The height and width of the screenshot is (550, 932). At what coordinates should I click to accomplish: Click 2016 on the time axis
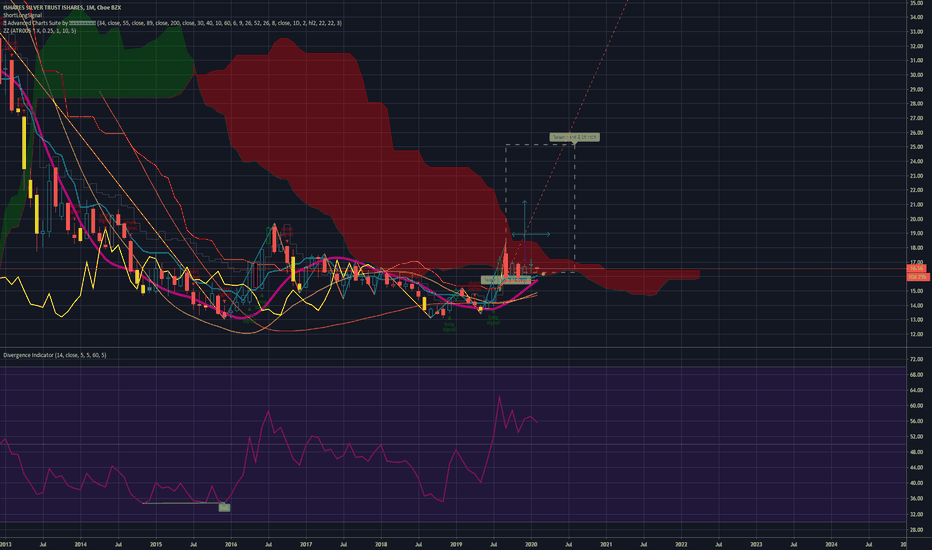(231, 544)
